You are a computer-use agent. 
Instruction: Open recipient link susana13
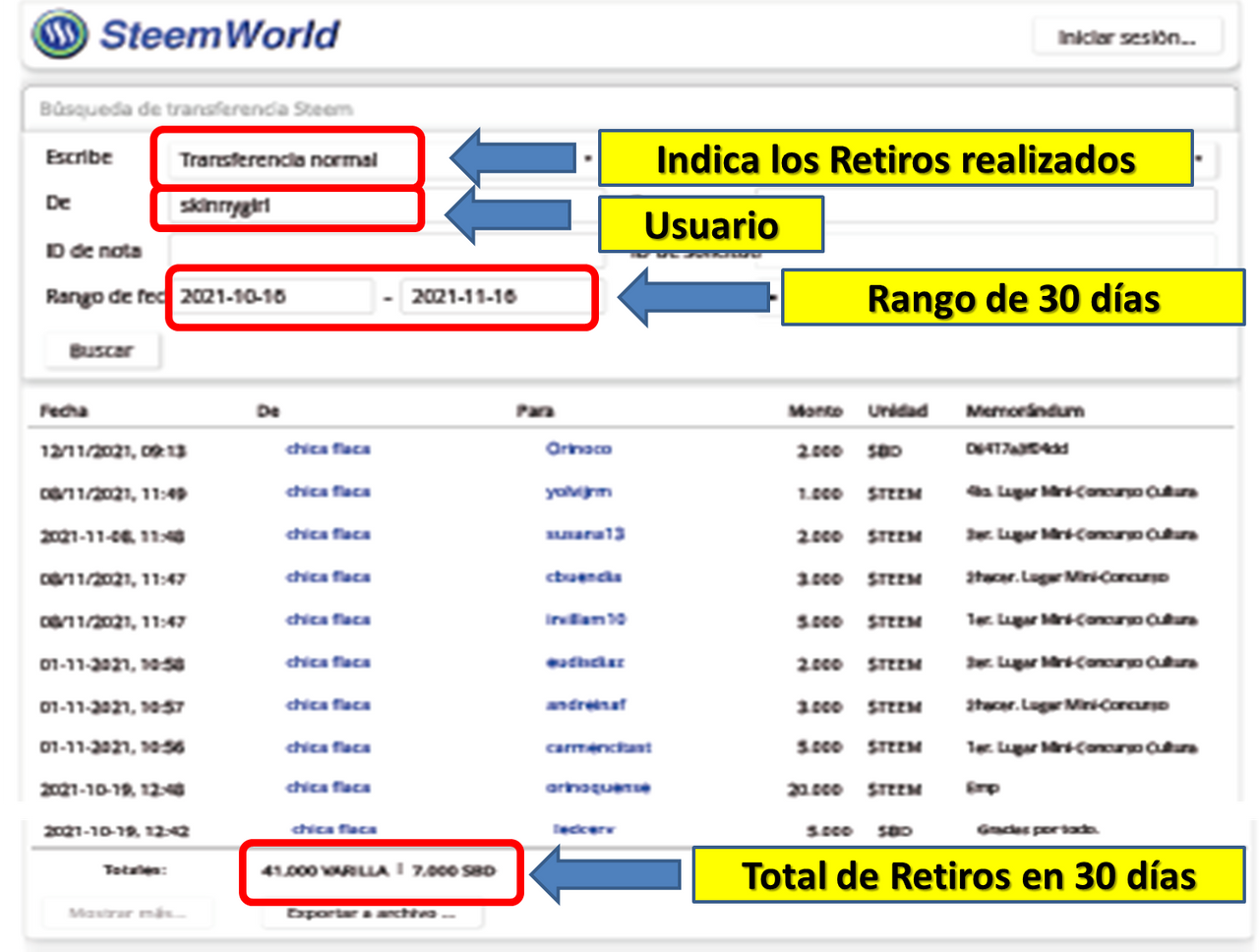tap(585, 534)
